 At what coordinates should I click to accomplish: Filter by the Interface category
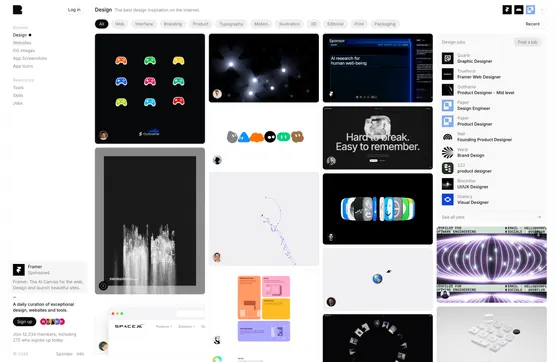tap(144, 24)
